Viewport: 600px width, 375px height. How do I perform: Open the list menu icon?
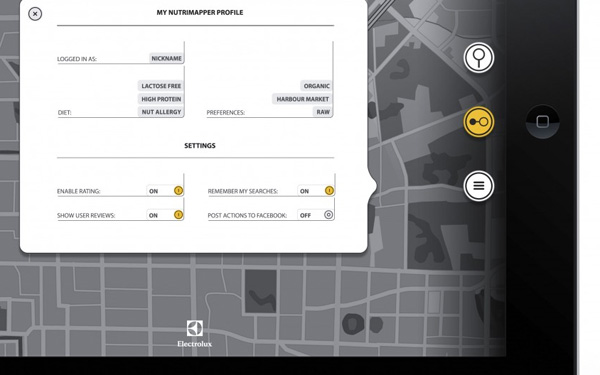[478, 186]
